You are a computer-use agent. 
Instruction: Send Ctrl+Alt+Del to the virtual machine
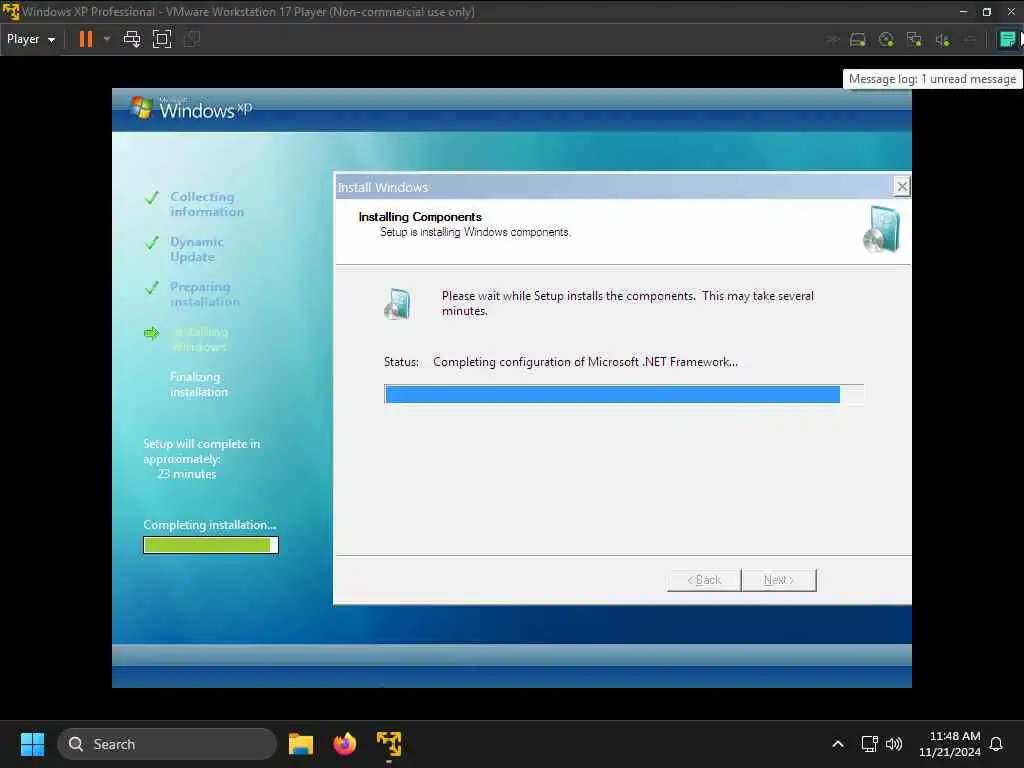132,39
